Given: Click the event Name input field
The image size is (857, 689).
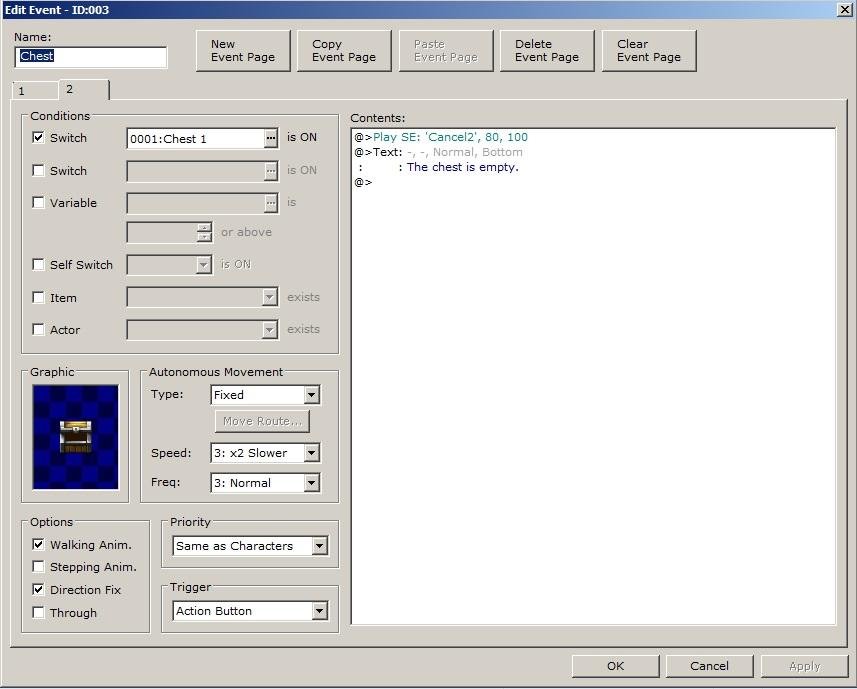Looking at the screenshot, I should [91, 56].
